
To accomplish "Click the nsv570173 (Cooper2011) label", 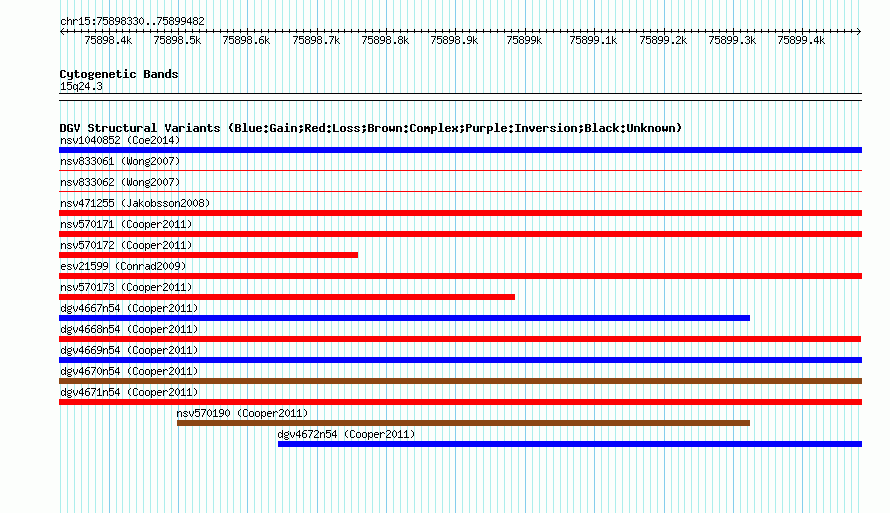I will (126, 287).
